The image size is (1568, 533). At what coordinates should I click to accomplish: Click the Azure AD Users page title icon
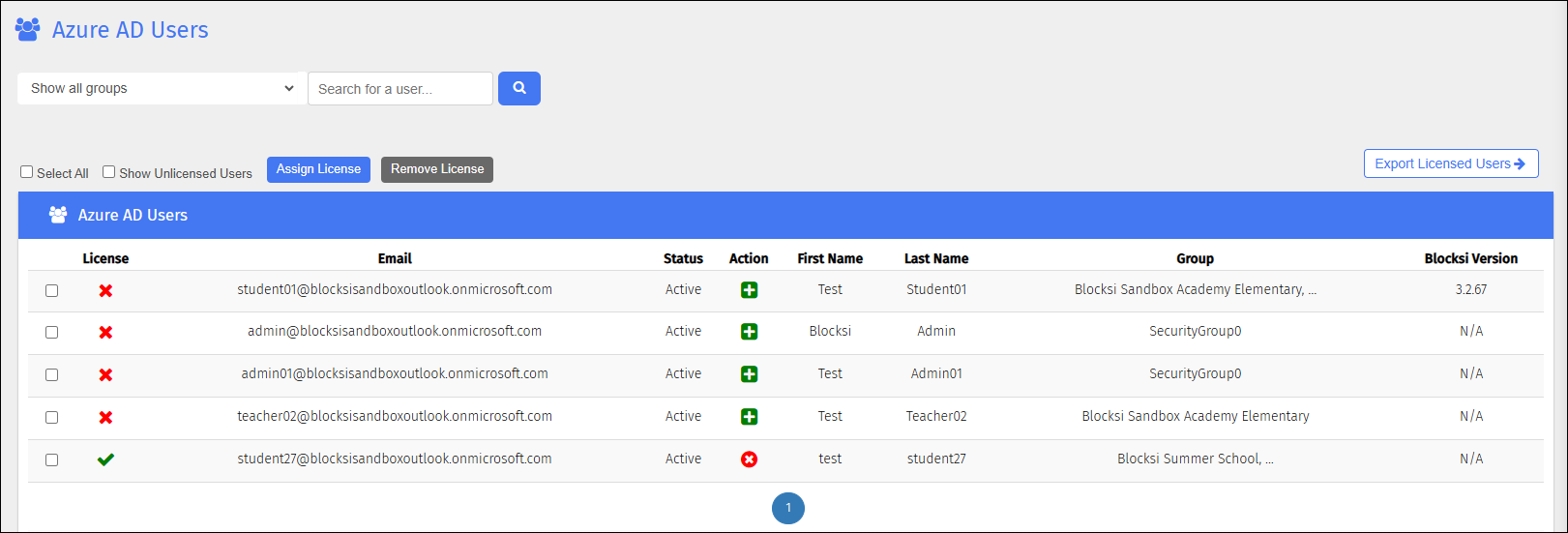tap(28, 30)
